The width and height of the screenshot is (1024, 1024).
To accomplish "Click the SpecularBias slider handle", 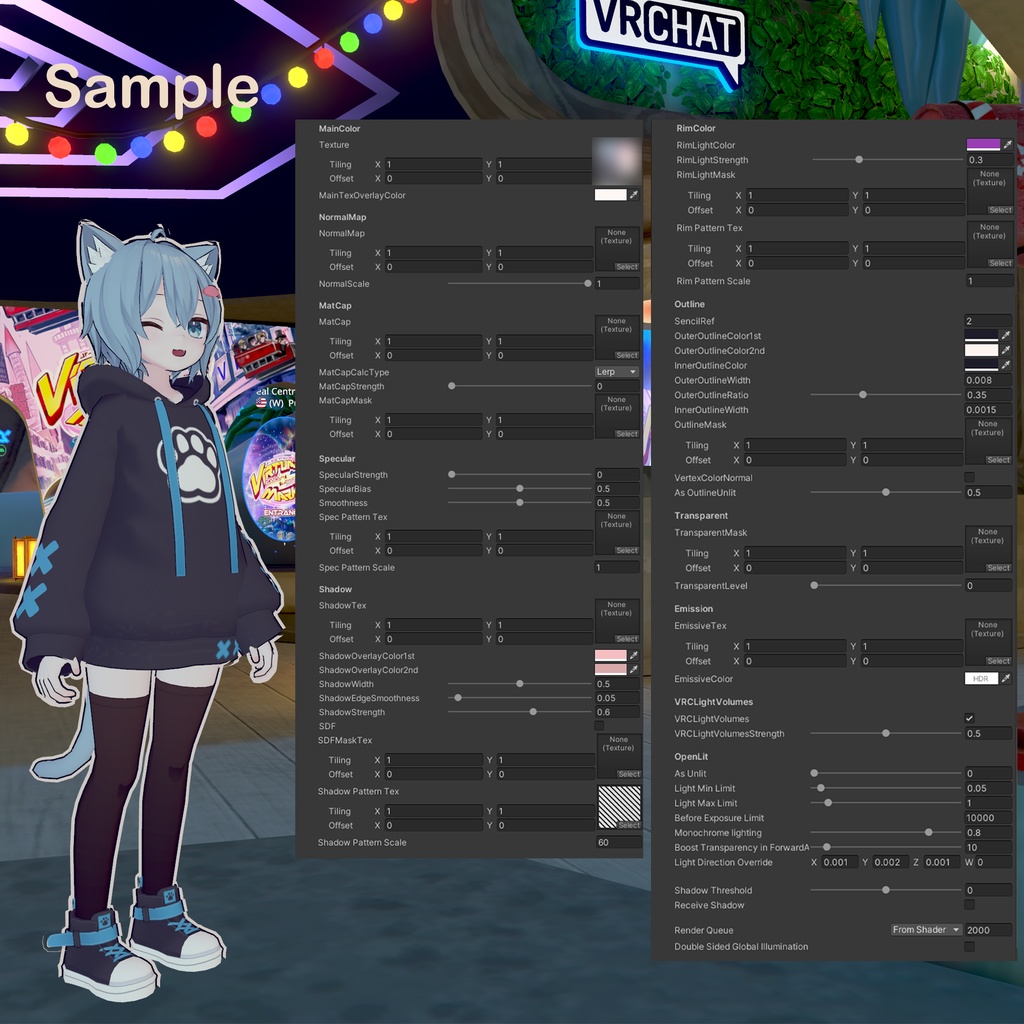I will pos(520,488).
